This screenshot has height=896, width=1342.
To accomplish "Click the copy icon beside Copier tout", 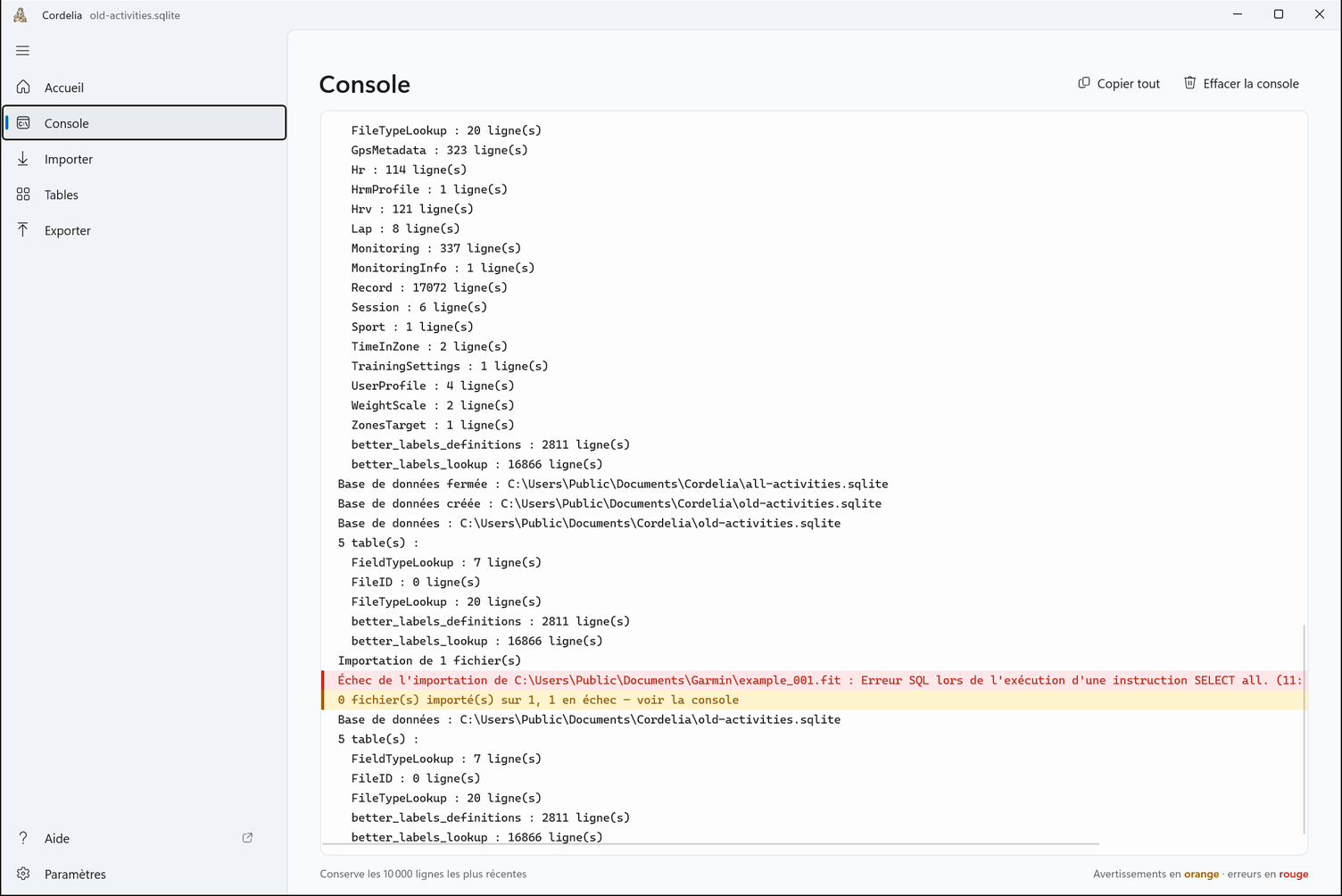I will click(x=1084, y=83).
